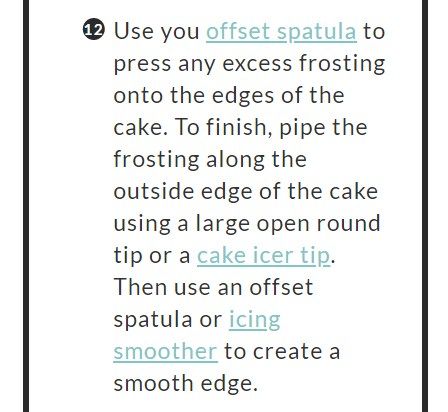
Task: Click the recipe card's left black border
Action: 26,206
